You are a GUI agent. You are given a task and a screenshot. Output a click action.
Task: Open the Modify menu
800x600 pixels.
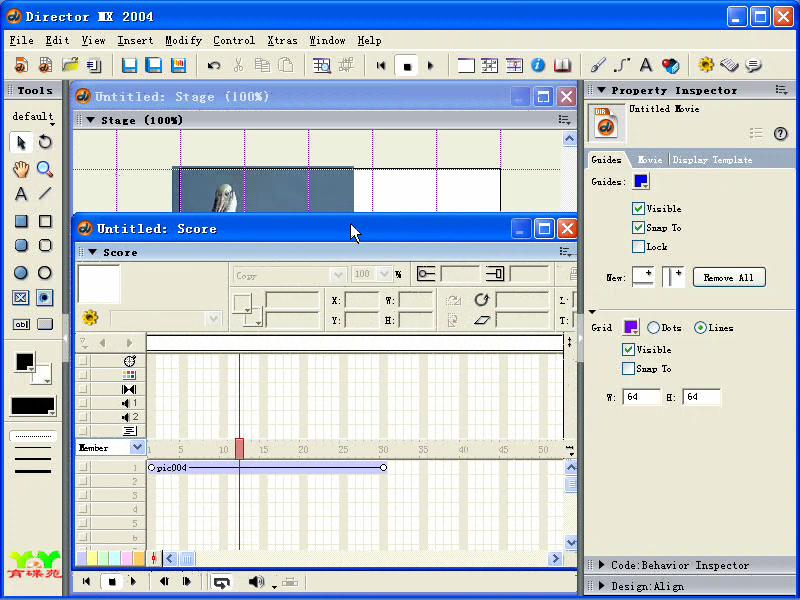(x=184, y=40)
